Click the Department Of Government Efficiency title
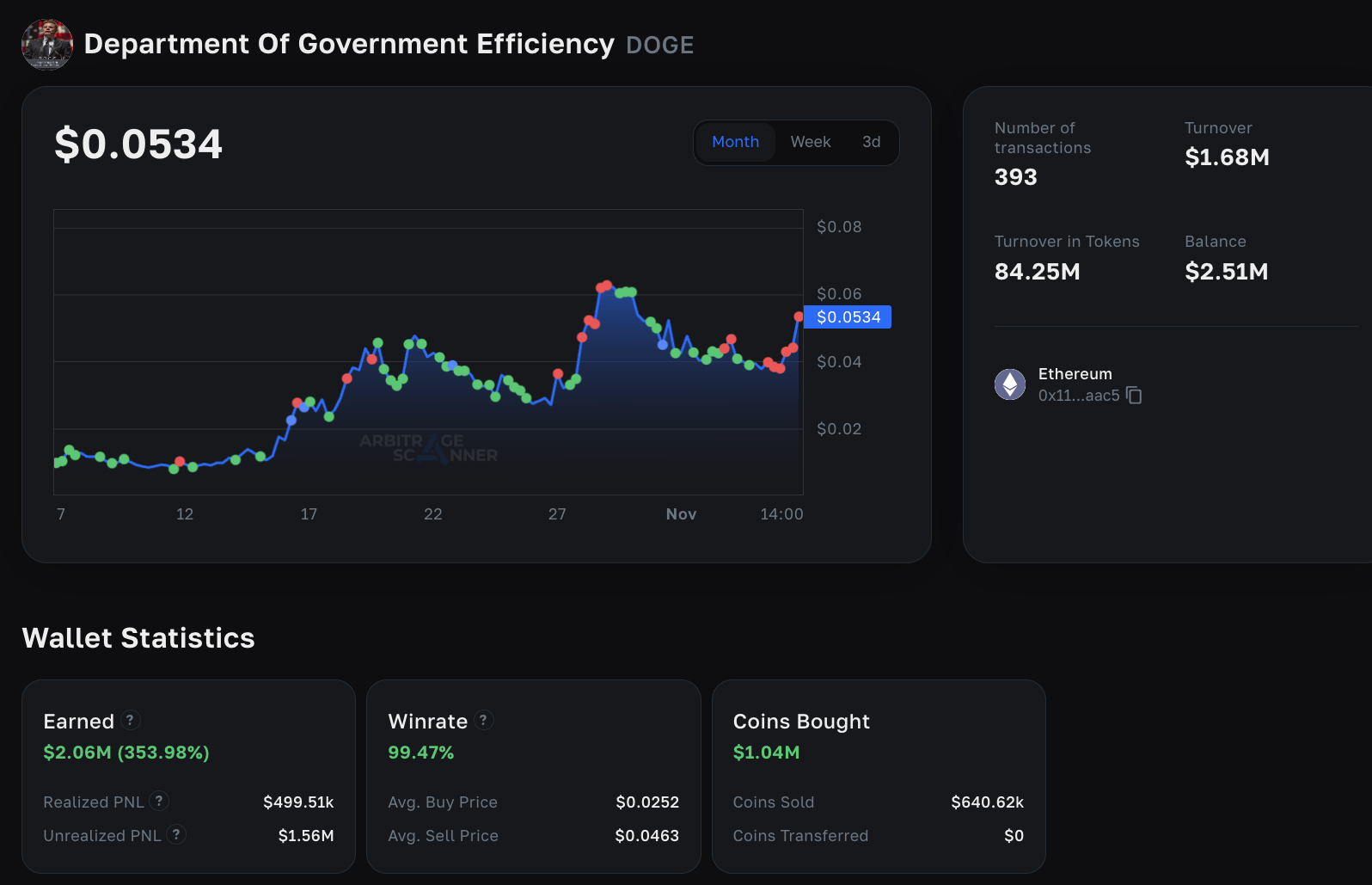The width and height of the screenshot is (1372, 885). point(349,44)
